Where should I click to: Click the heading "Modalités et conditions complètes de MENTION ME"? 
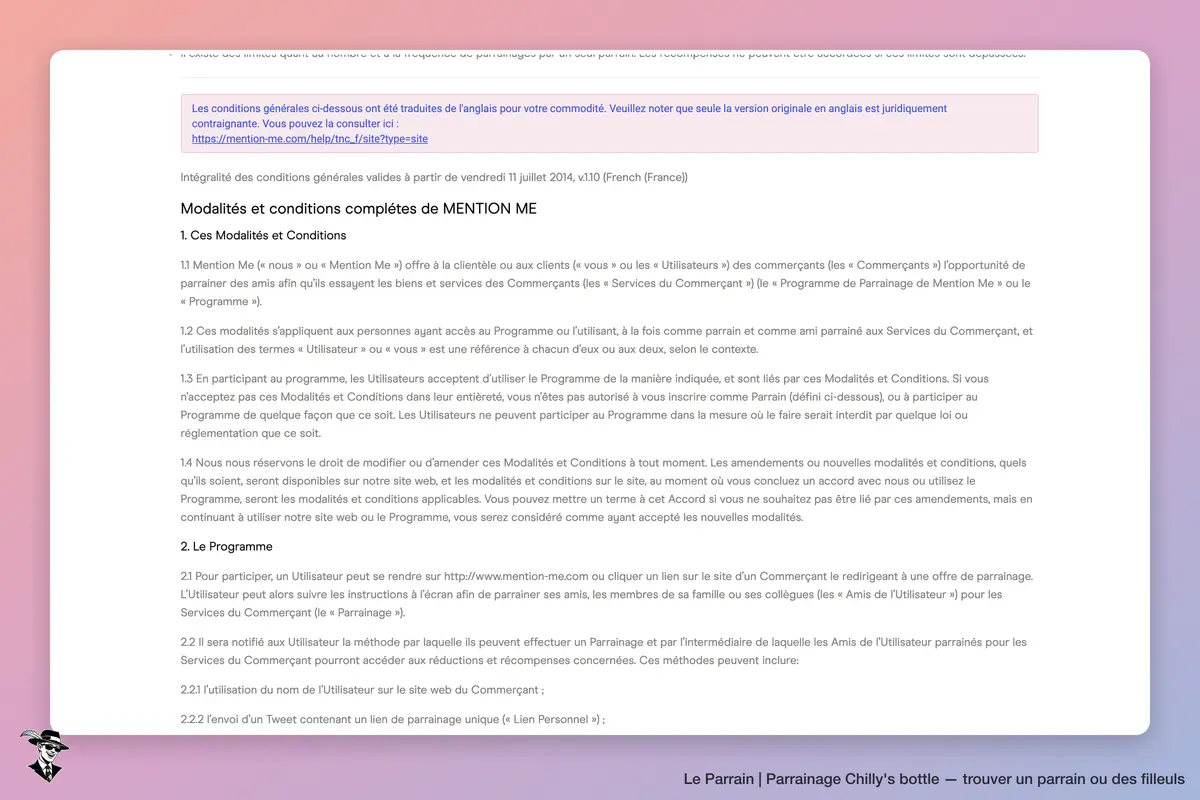[359, 208]
